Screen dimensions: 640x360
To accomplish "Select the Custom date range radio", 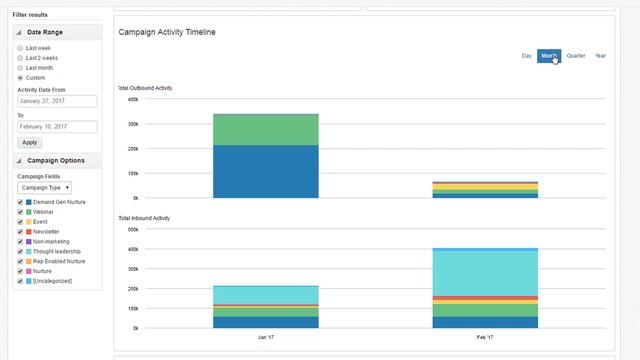I will (x=20, y=78).
